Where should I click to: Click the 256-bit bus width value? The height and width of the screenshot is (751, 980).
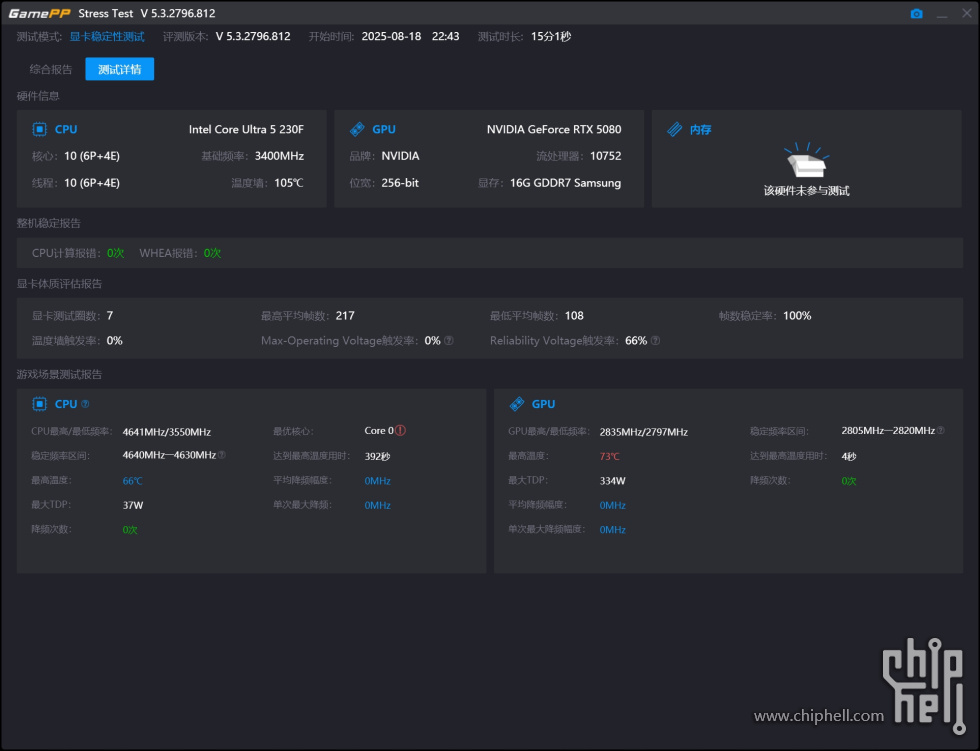pos(400,183)
